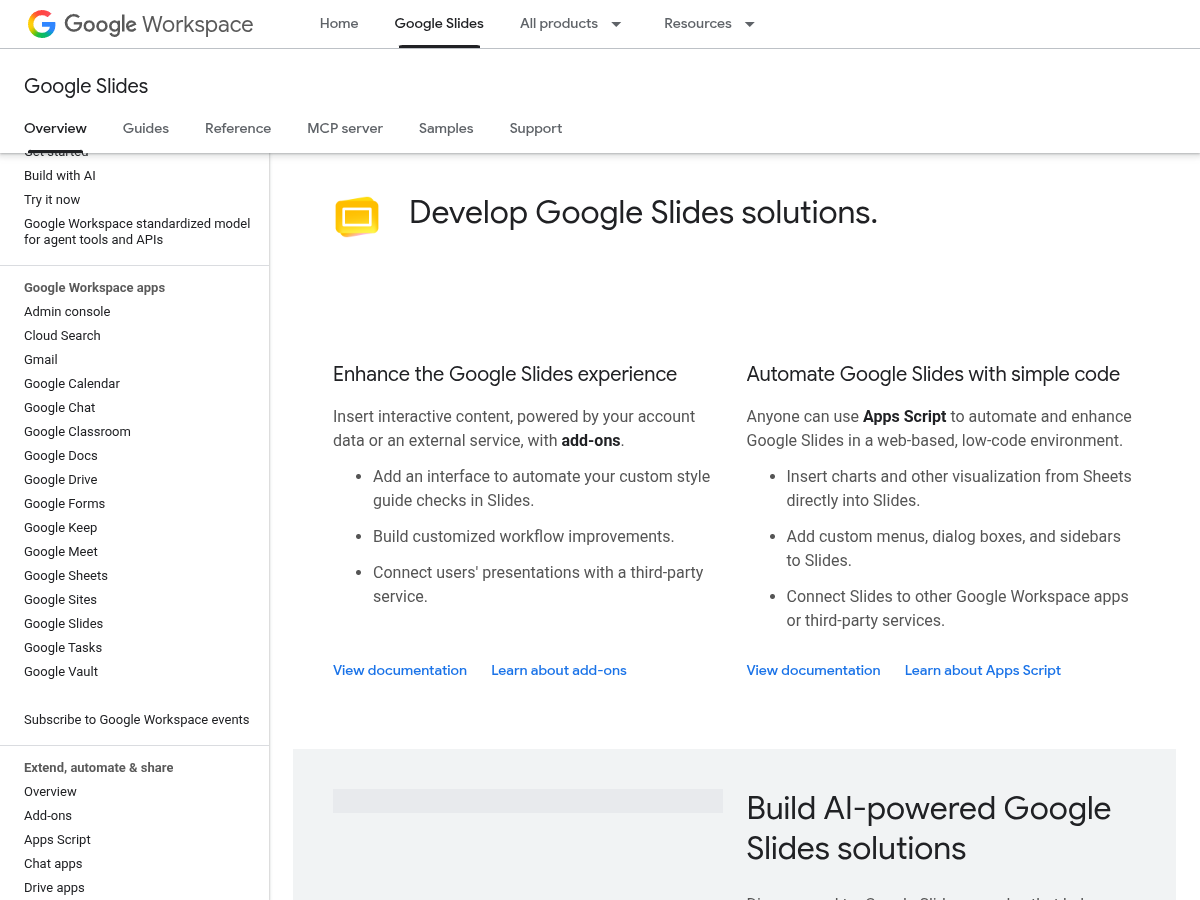Screen dimensions: 1200x900
Task: Open Gmail in the sidebar list
Action: point(41,359)
